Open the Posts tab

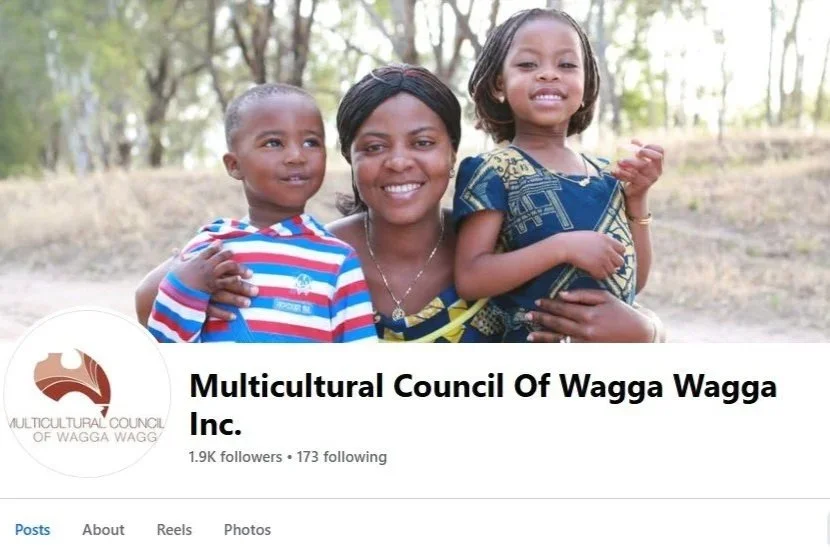click(32, 530)
